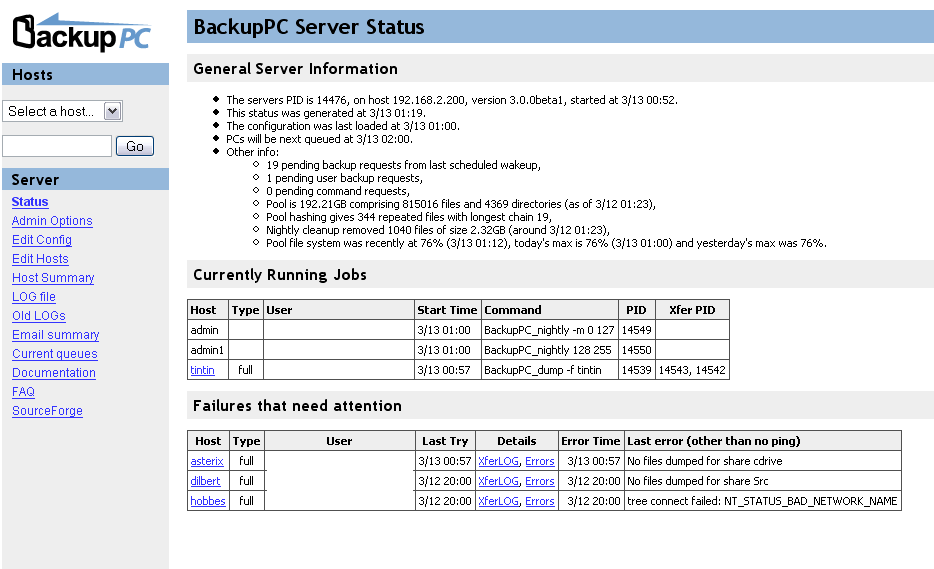Open Email summary page
The image size is (934, 569).
pyautogui.click(x=56, y=335)
